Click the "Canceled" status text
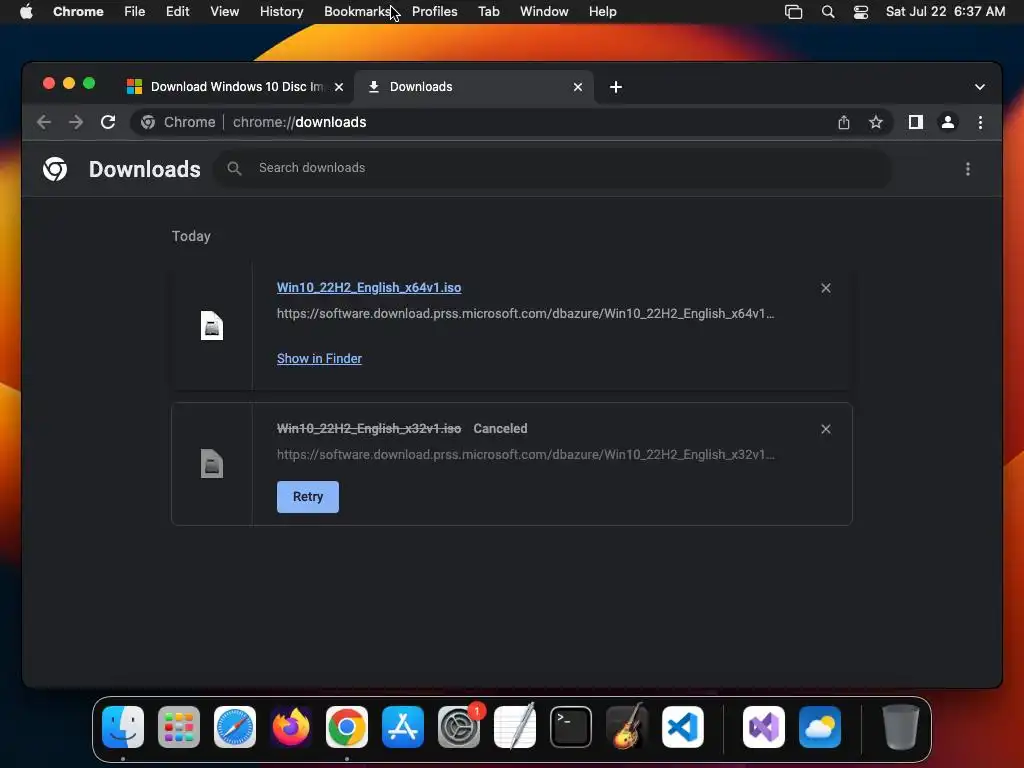Viewport: 1024px width, 768px height. tap(500, 428)
